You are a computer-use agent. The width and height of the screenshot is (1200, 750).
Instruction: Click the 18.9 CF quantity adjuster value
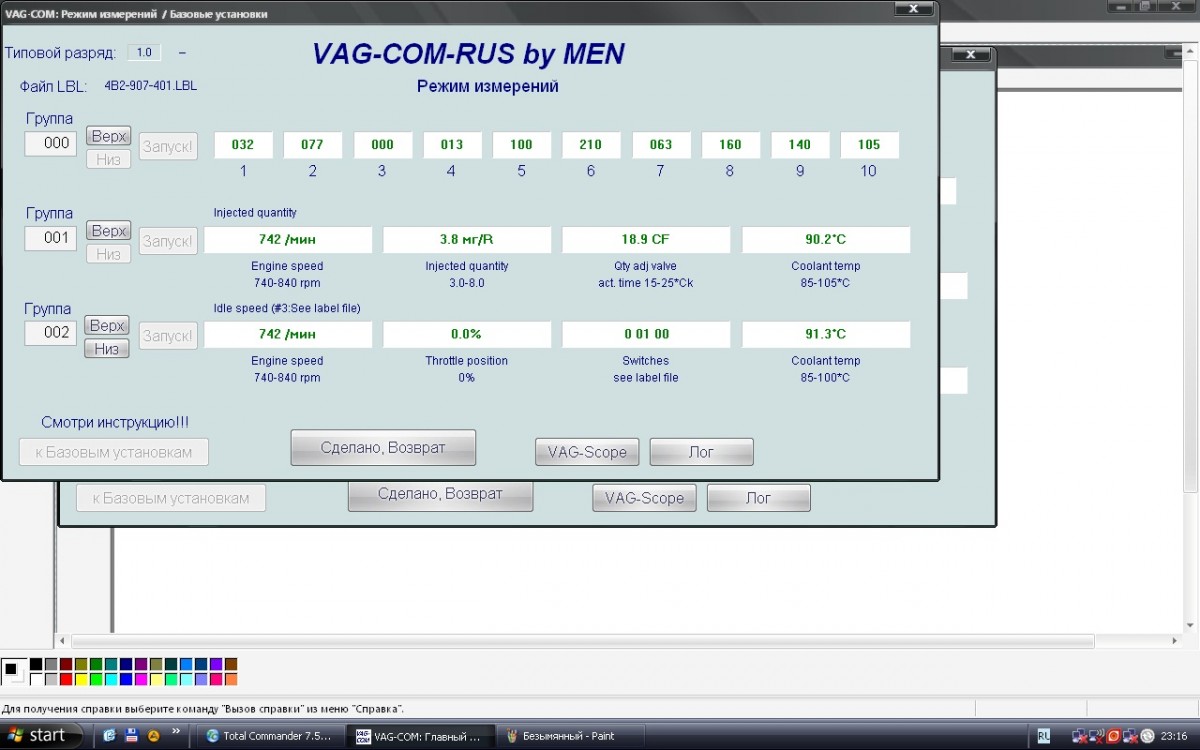pos(646,240)
